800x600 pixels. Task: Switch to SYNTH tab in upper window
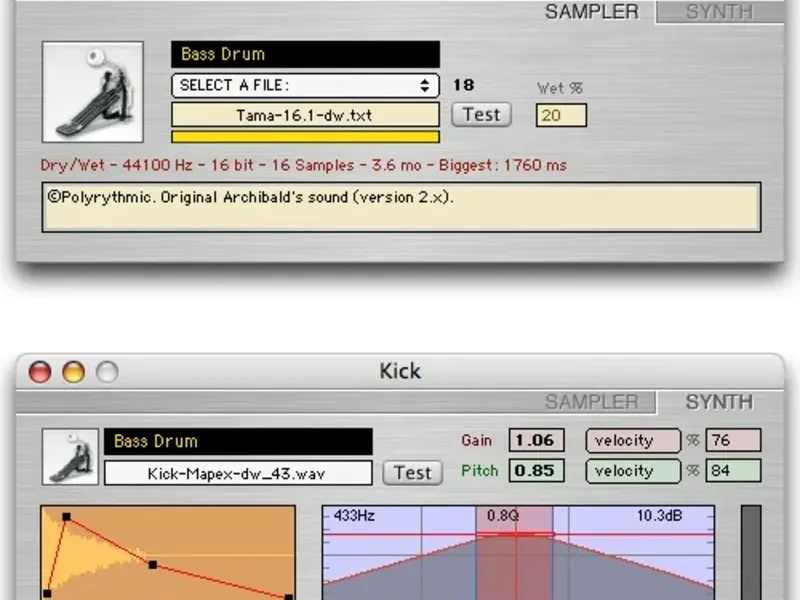coord(719,12)
